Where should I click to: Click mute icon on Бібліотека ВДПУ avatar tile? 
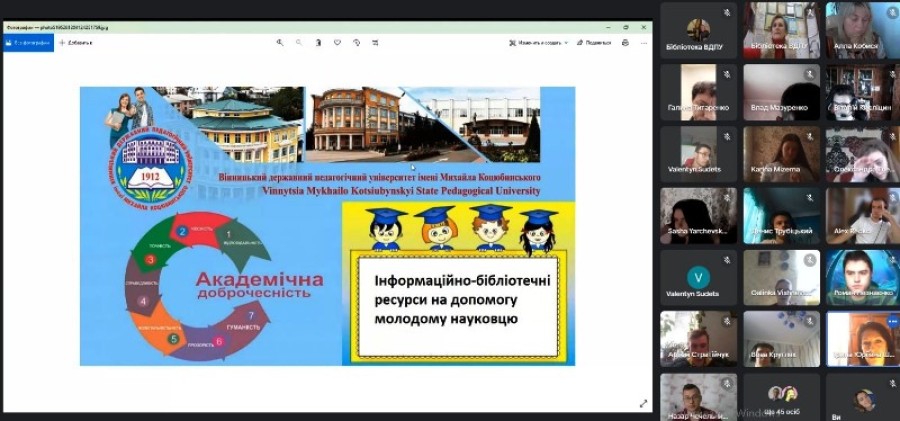727,12
